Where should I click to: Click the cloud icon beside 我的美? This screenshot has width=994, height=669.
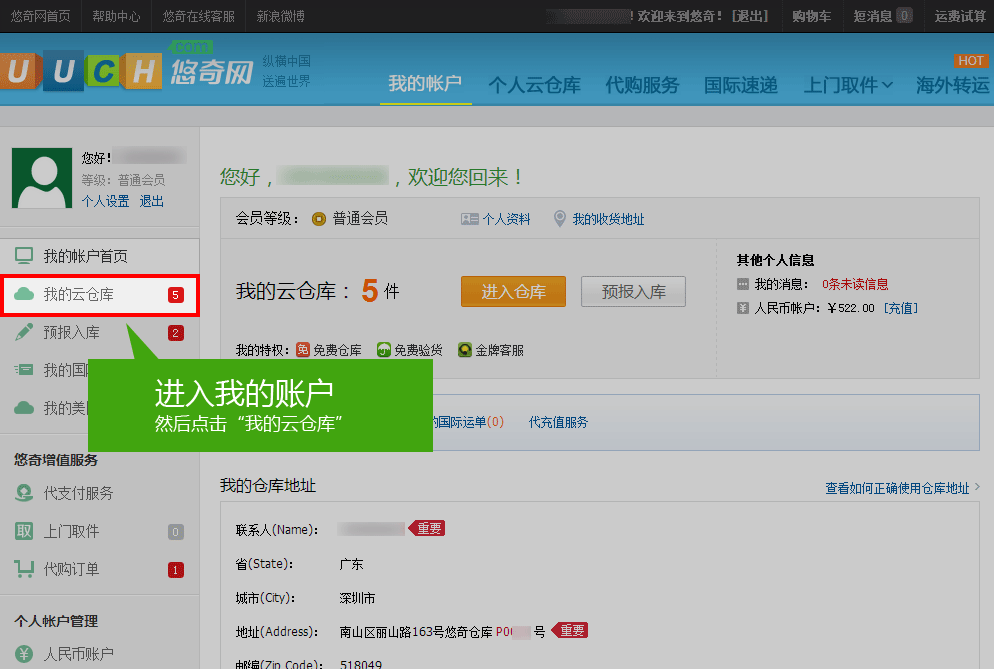click(x=24, y=407)
